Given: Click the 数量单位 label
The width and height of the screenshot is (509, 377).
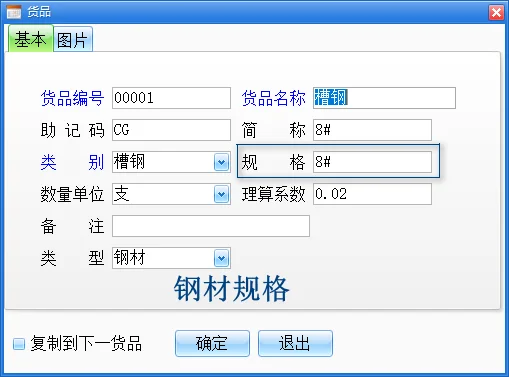Looking at the screenshot, I should coord(72,194).
